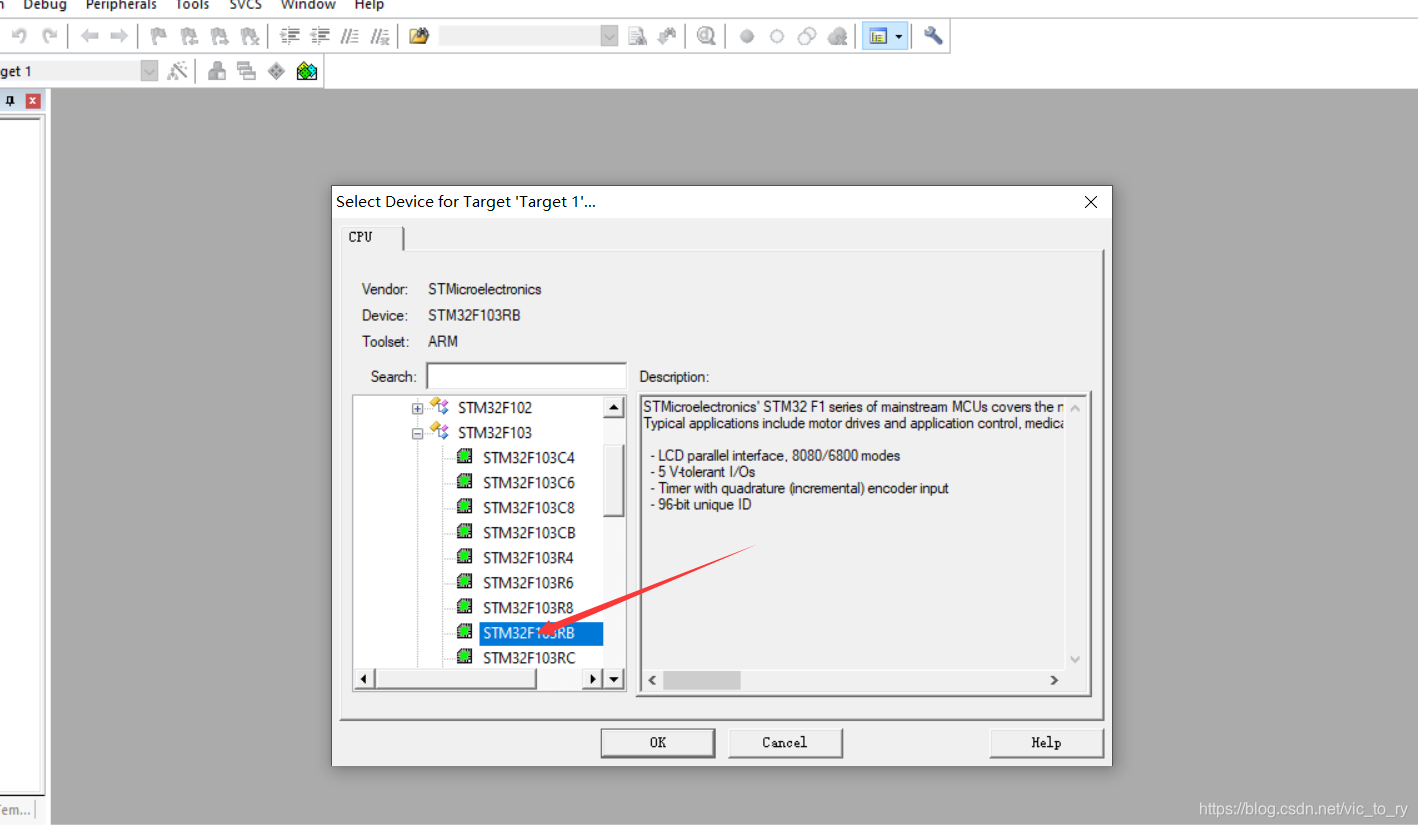This screenshot has height=828, width=1418.
Task: Insert a breakpoint with the filled circle icon
Action: (x=746, y=36)
